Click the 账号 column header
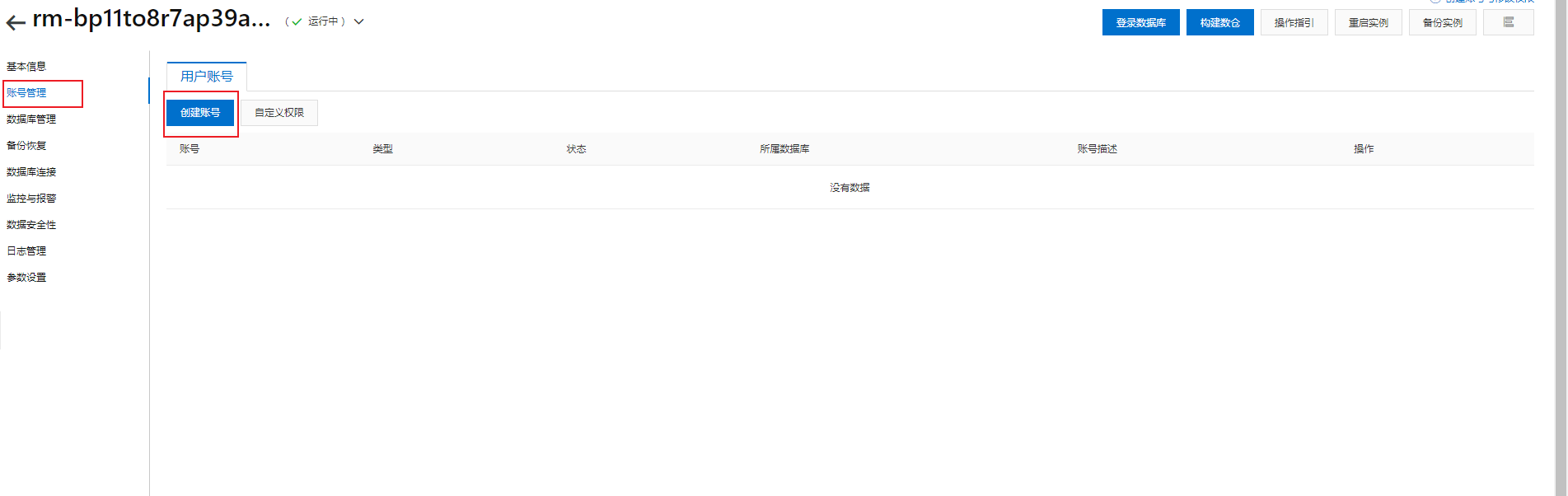Viewport: 1568px width, 496px height. (190, 149)
